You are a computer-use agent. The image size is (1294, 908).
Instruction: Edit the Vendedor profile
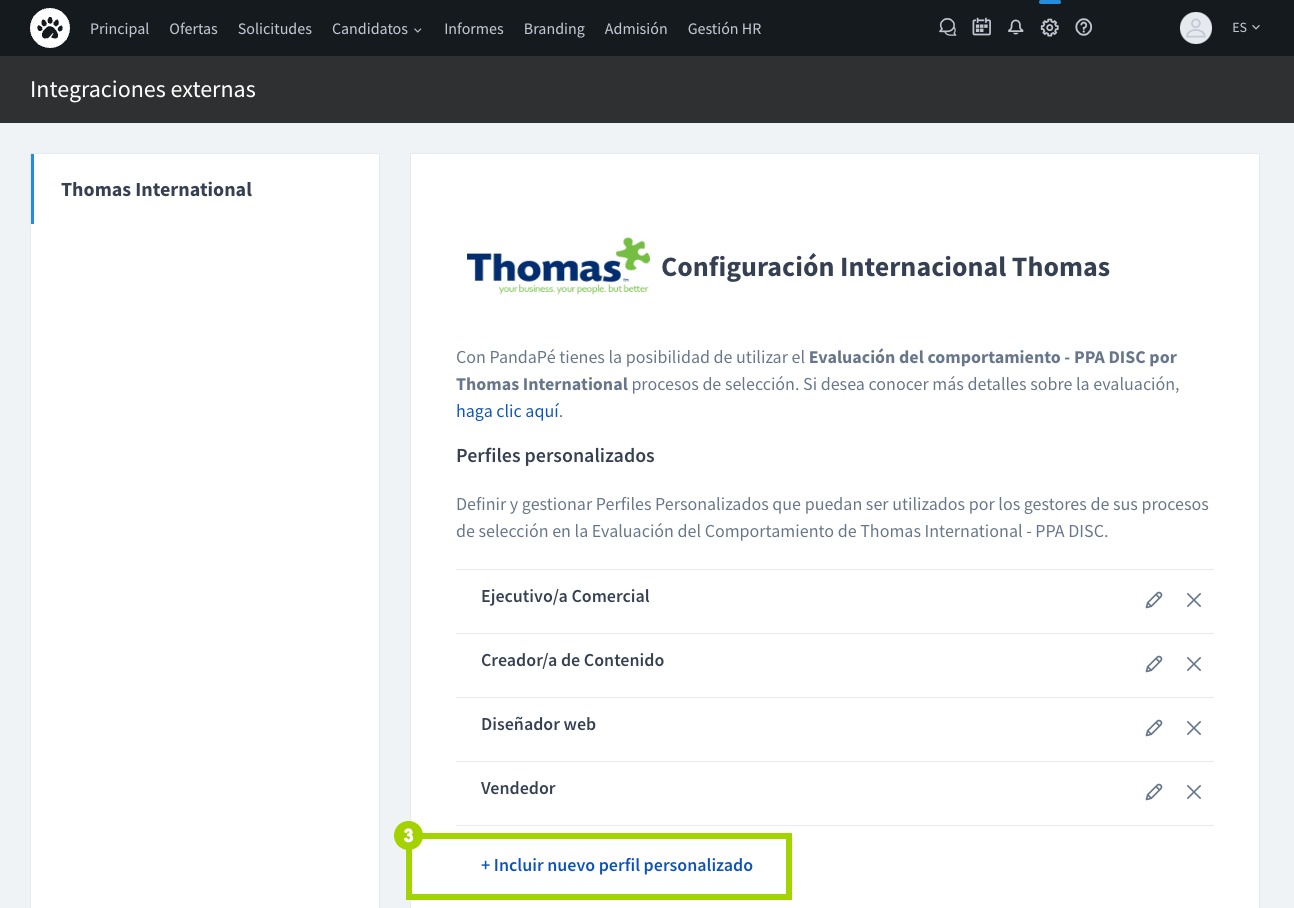[x=1154, y=792]
